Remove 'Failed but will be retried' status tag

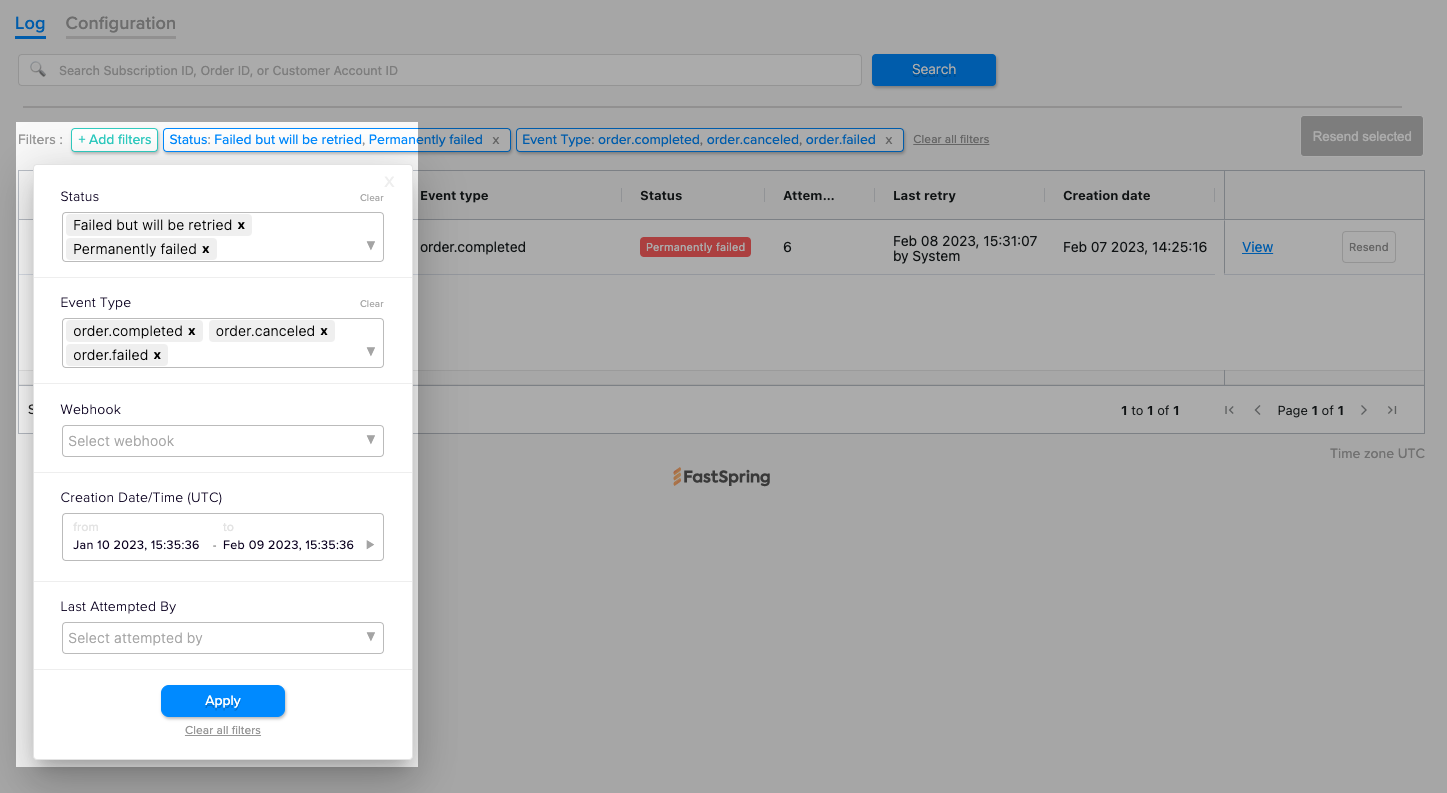(x=241, y=225)
